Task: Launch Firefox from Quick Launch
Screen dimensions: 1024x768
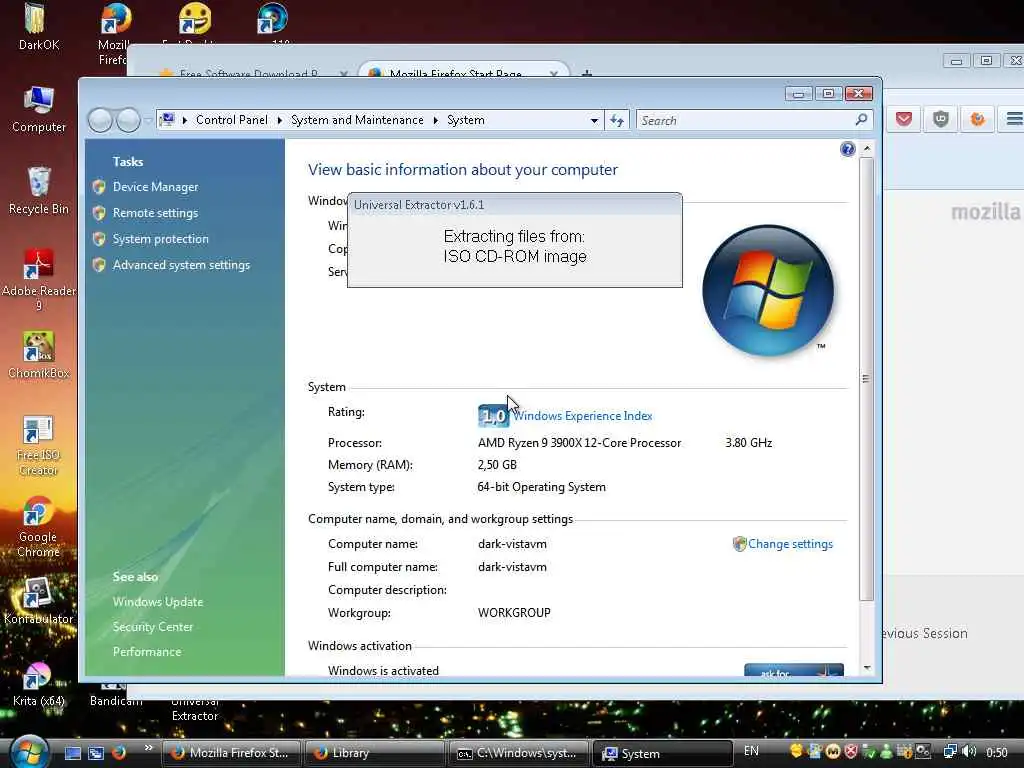Action: pos(119,753)
